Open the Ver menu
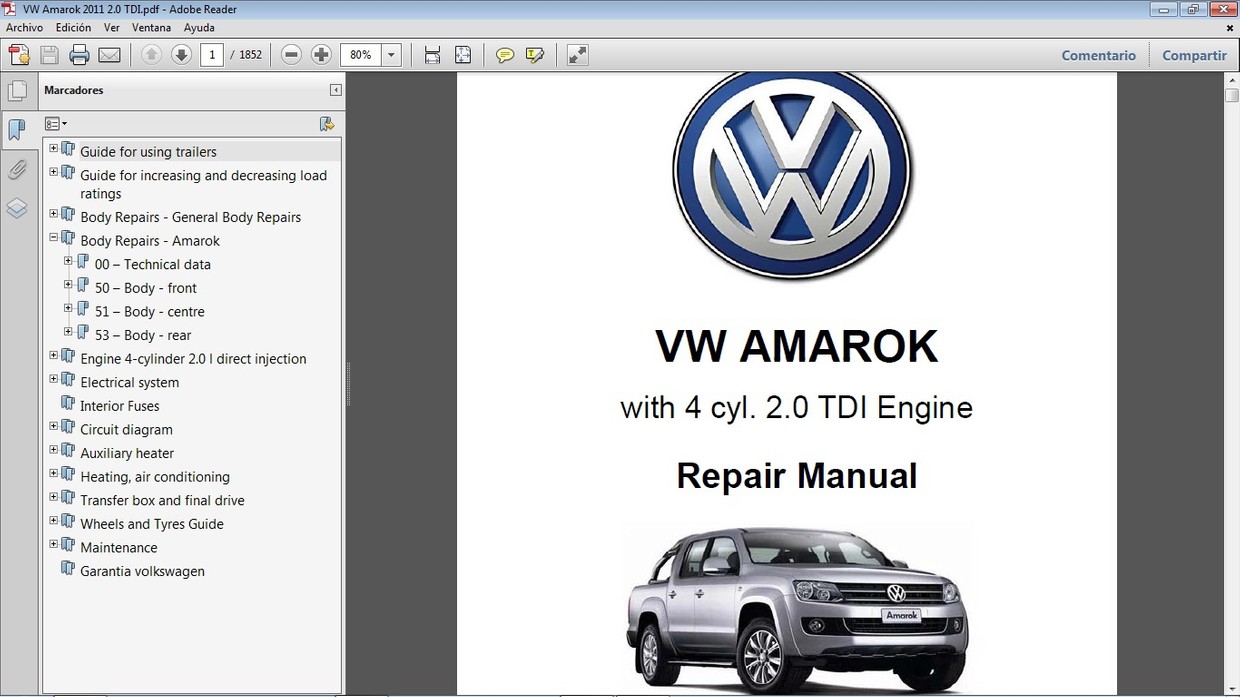 coord(112,28)
